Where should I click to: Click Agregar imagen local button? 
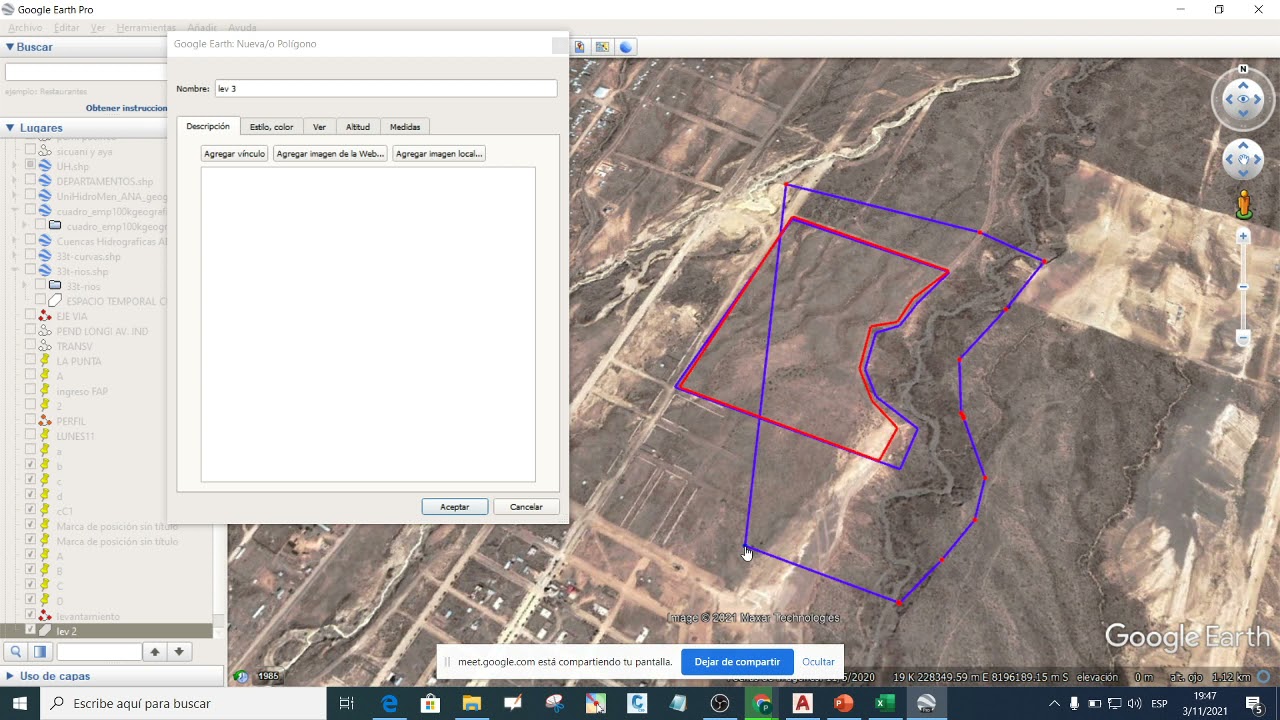pos(439,154)
